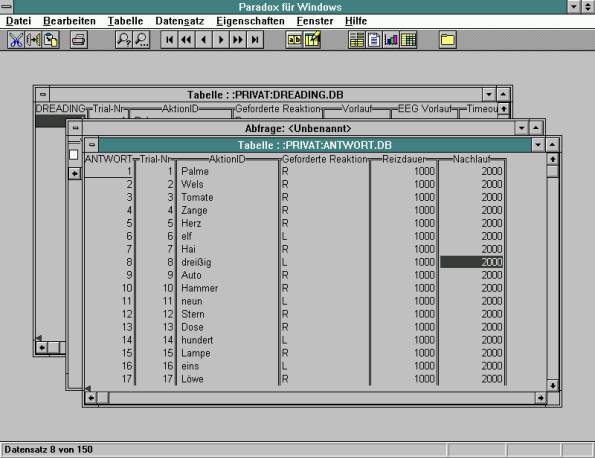
Task: Open the folder icon in toolbar
Action: click(448, 40)
